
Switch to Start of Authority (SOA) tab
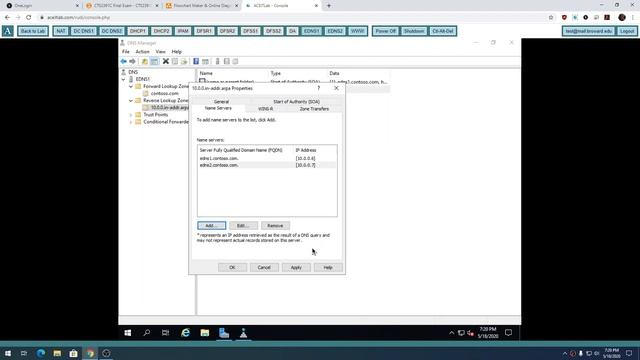coord(296,102)
